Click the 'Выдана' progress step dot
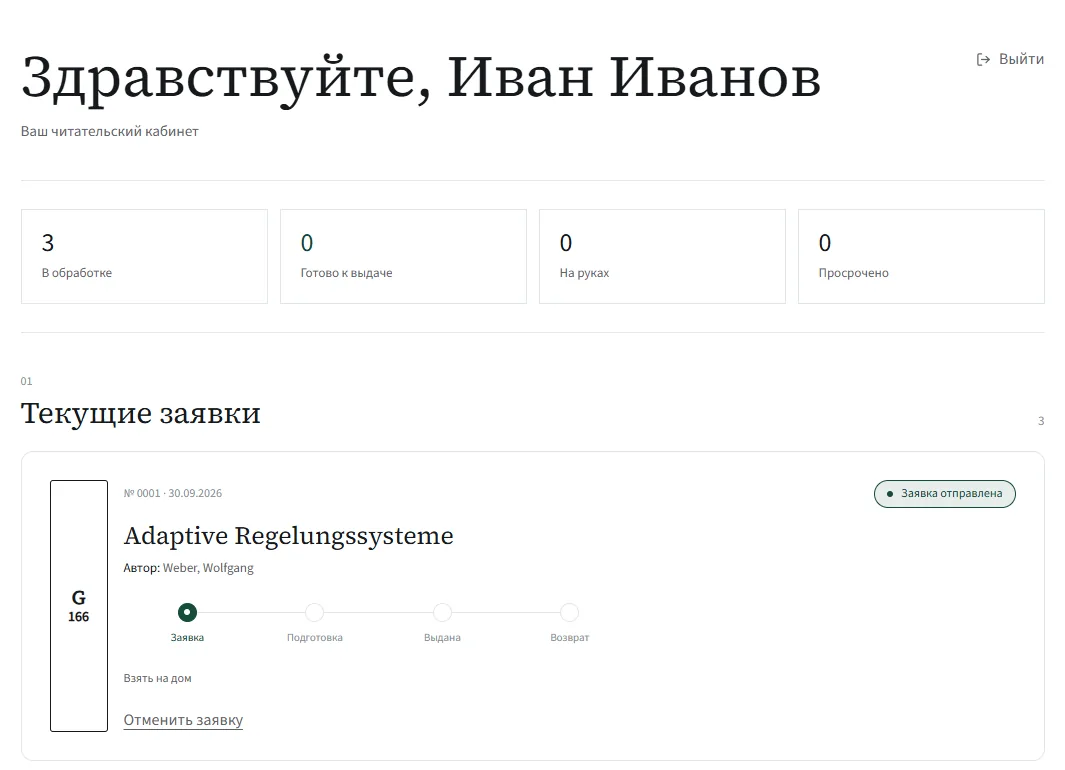Viewport: 1065px width, 770px height. [x=442, y=612]
